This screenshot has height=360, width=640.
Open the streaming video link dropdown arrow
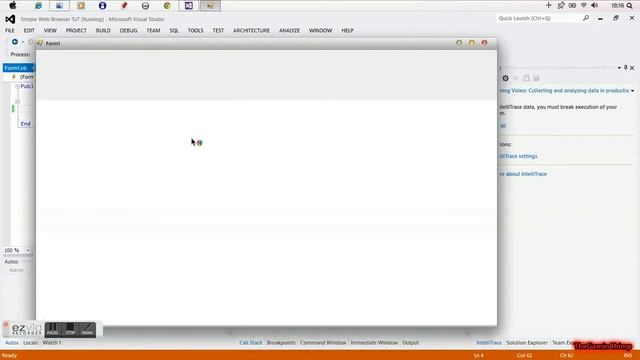tap(632, 91)
